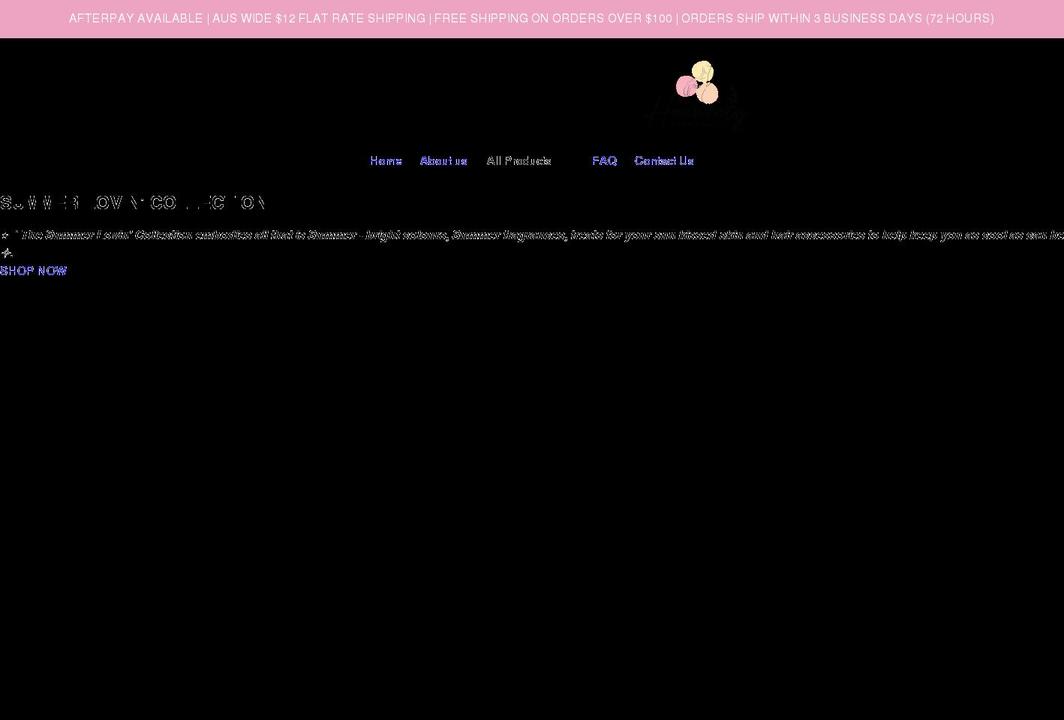Expand All Products to view categories
The width and height of the screenshot is (1064, 720).
pos(520,160)
